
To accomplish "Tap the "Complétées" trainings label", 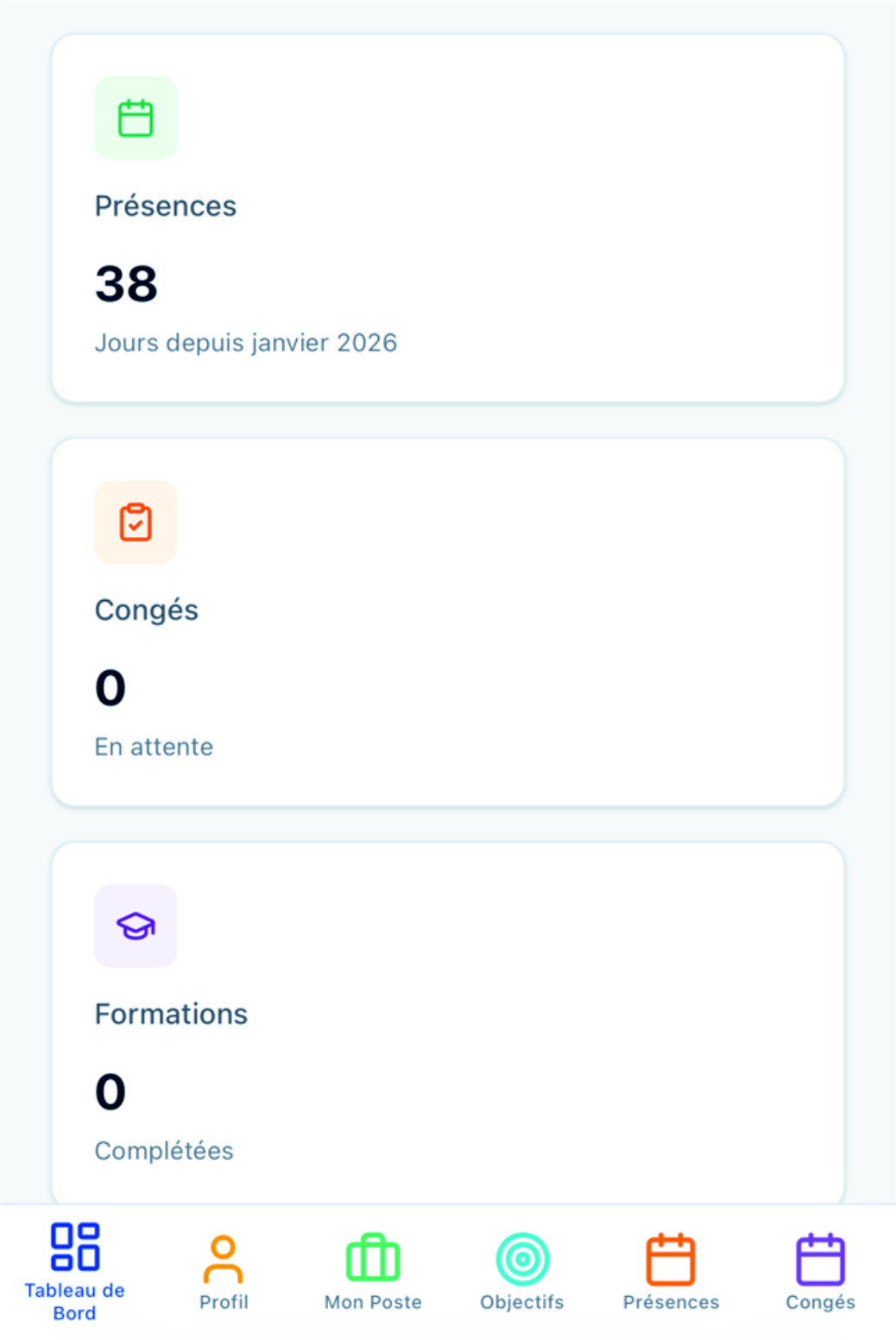I will point(164,1151).
